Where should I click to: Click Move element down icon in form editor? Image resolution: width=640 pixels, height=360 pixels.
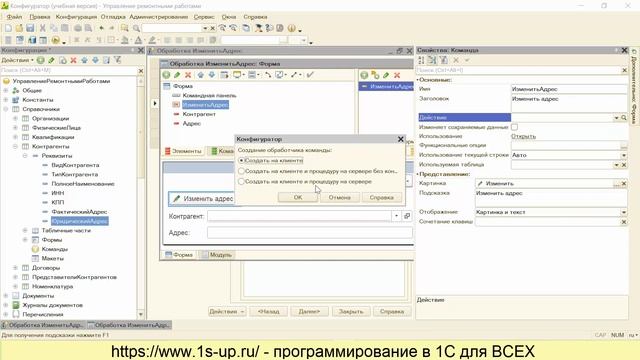(x=211, y=75)
